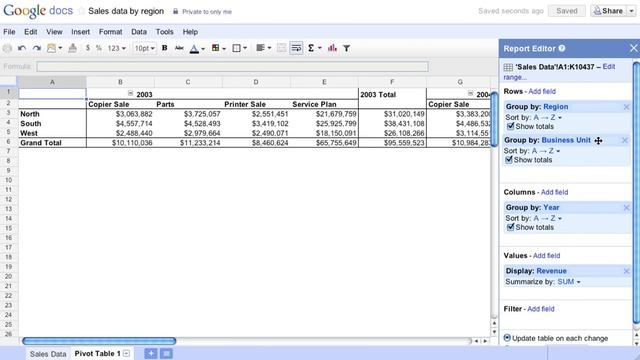Image resolution: width=640 pixels, height=360 pixels.
Task: Select Update table on each change
Action: 507,338
